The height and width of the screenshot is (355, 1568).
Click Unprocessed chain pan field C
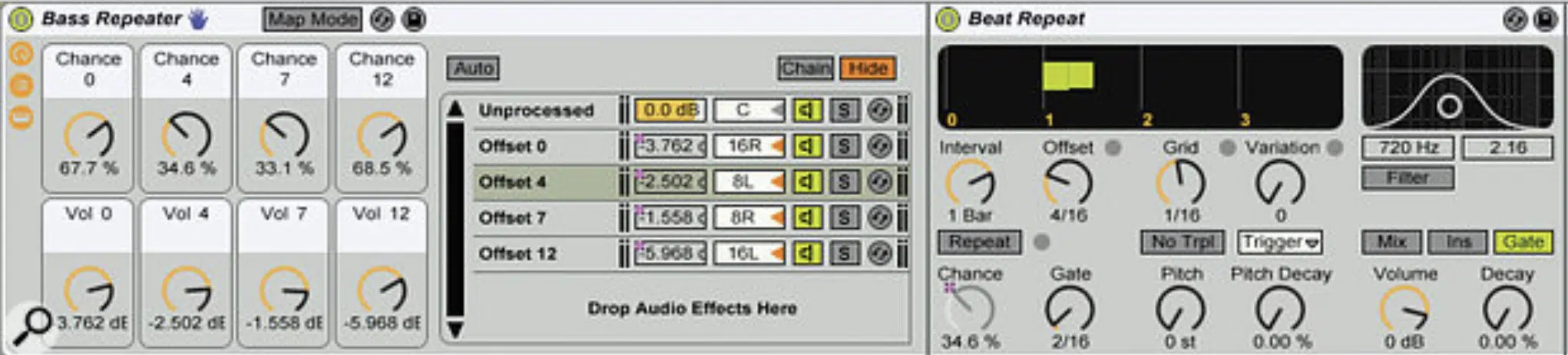coord(749,111)
